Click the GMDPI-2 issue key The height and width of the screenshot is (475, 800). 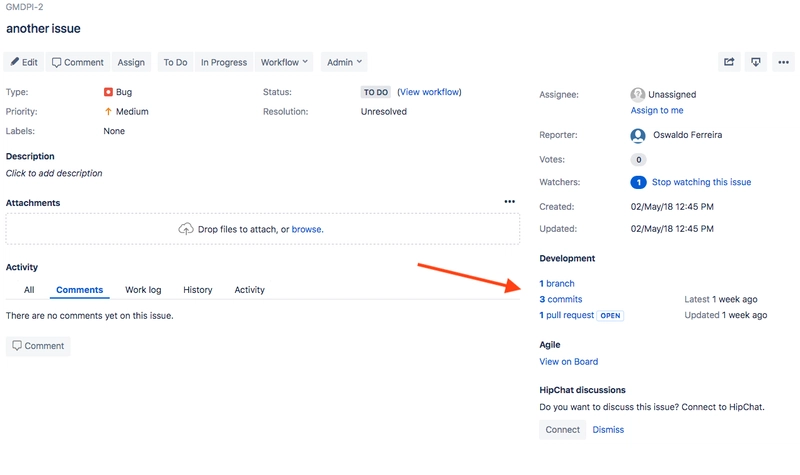point(24,7)
